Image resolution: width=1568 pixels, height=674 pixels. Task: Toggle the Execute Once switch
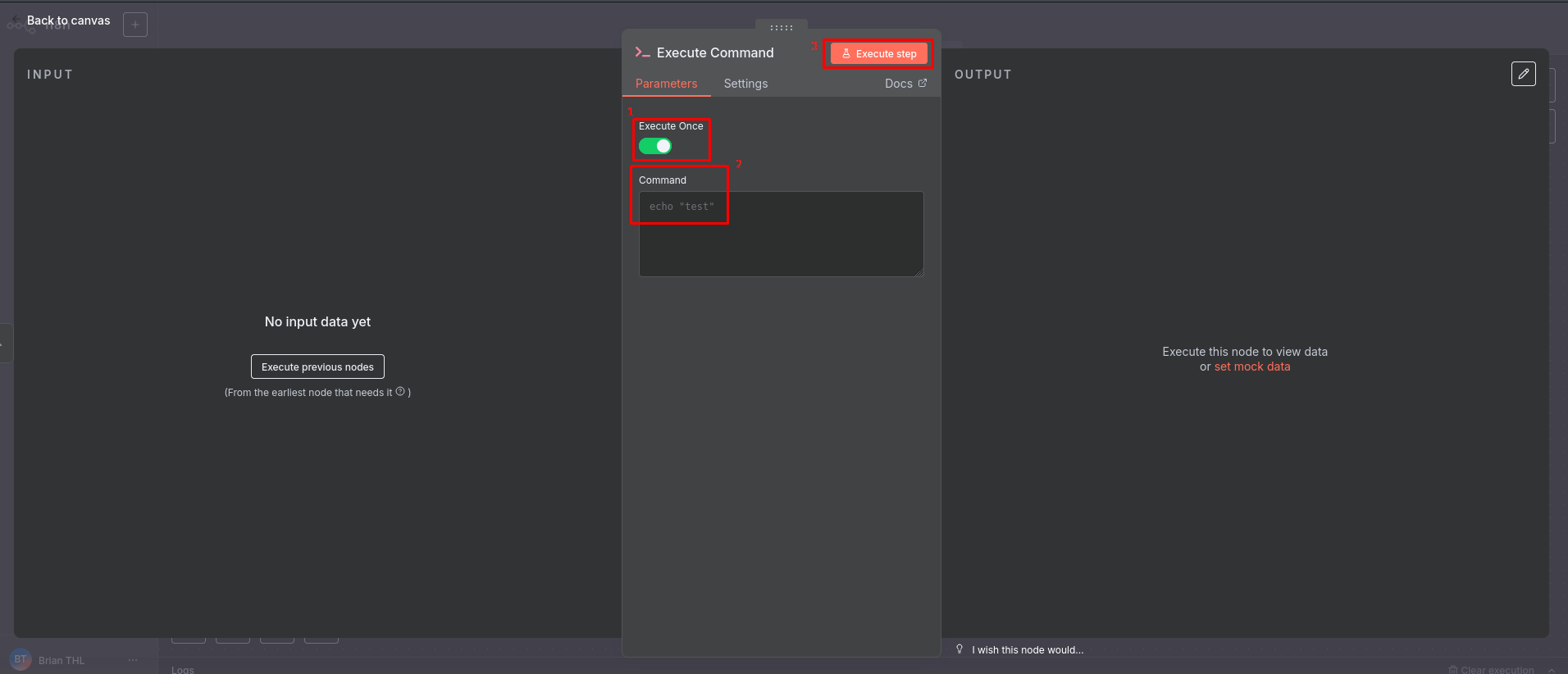[x=655, y=146]
